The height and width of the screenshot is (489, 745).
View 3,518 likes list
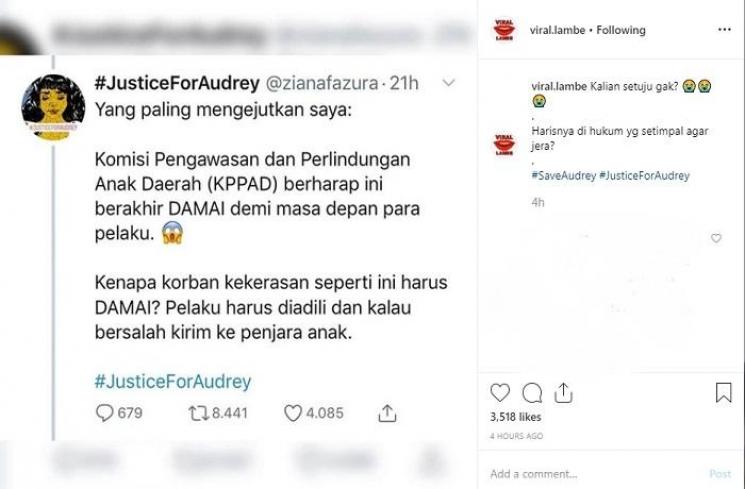click(516, 417)
